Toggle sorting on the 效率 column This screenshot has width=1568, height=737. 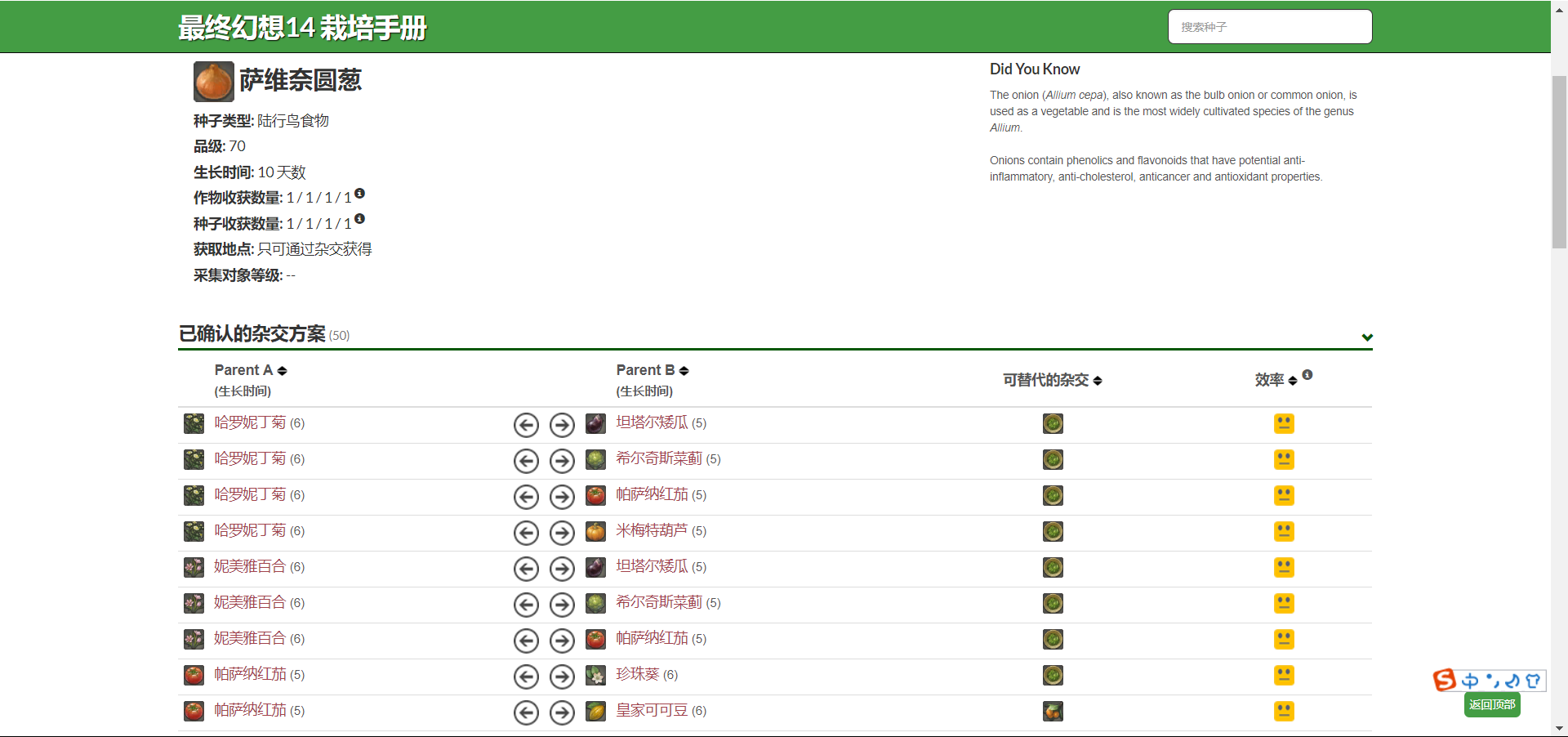(1294, 380)
